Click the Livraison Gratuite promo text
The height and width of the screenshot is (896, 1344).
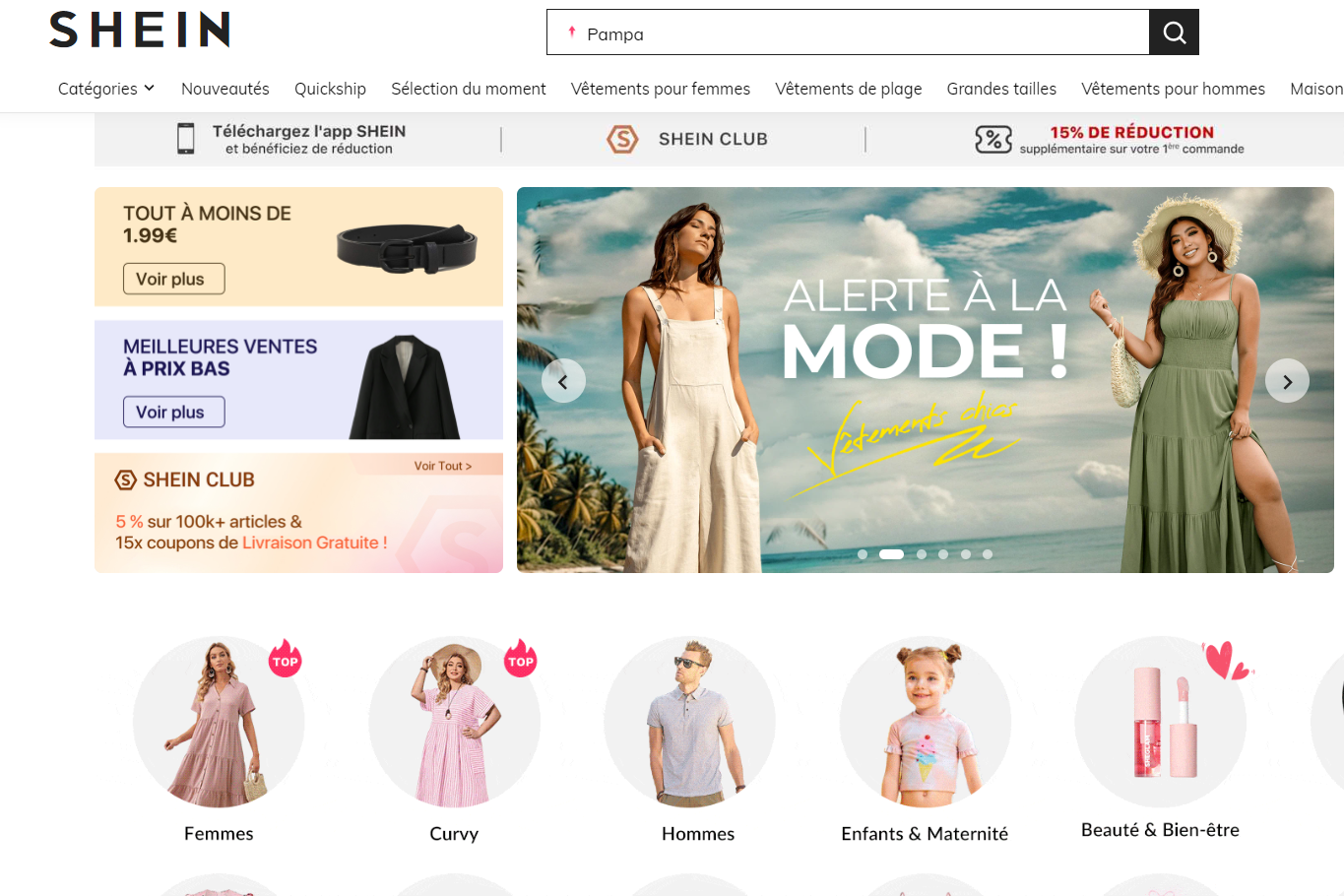click(x=315, y=543)
